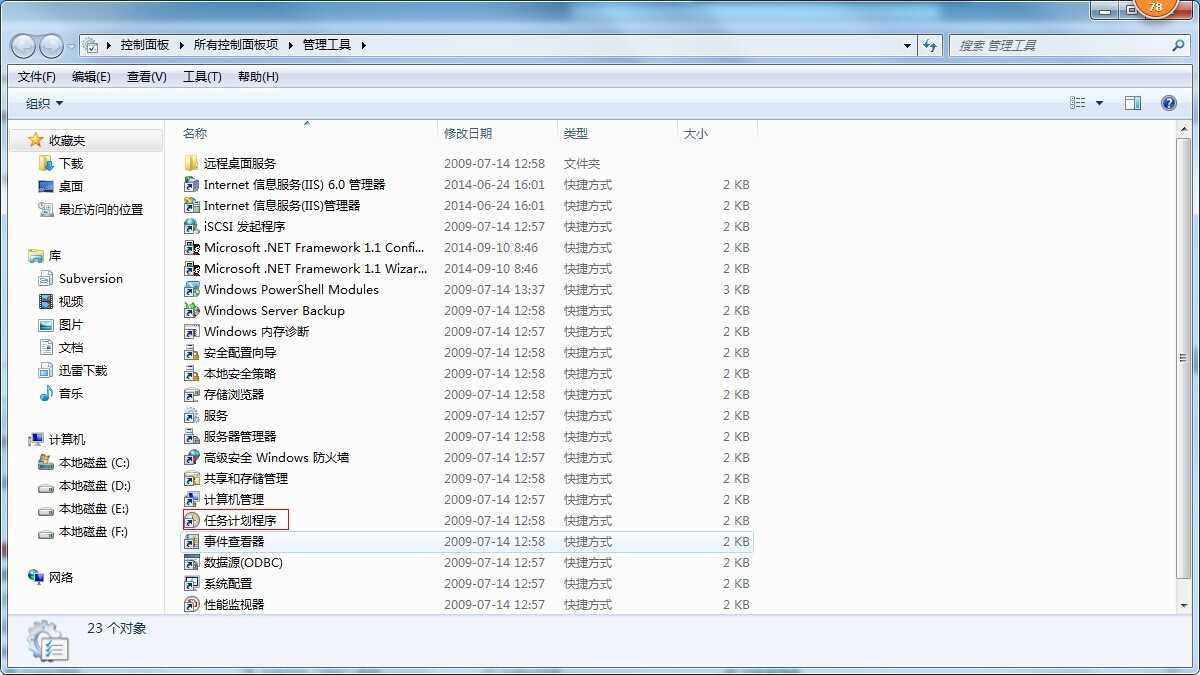Open 桌面 in the navigation pane
This screenshot has width=1200, height=675.
(x=71, y=186)
